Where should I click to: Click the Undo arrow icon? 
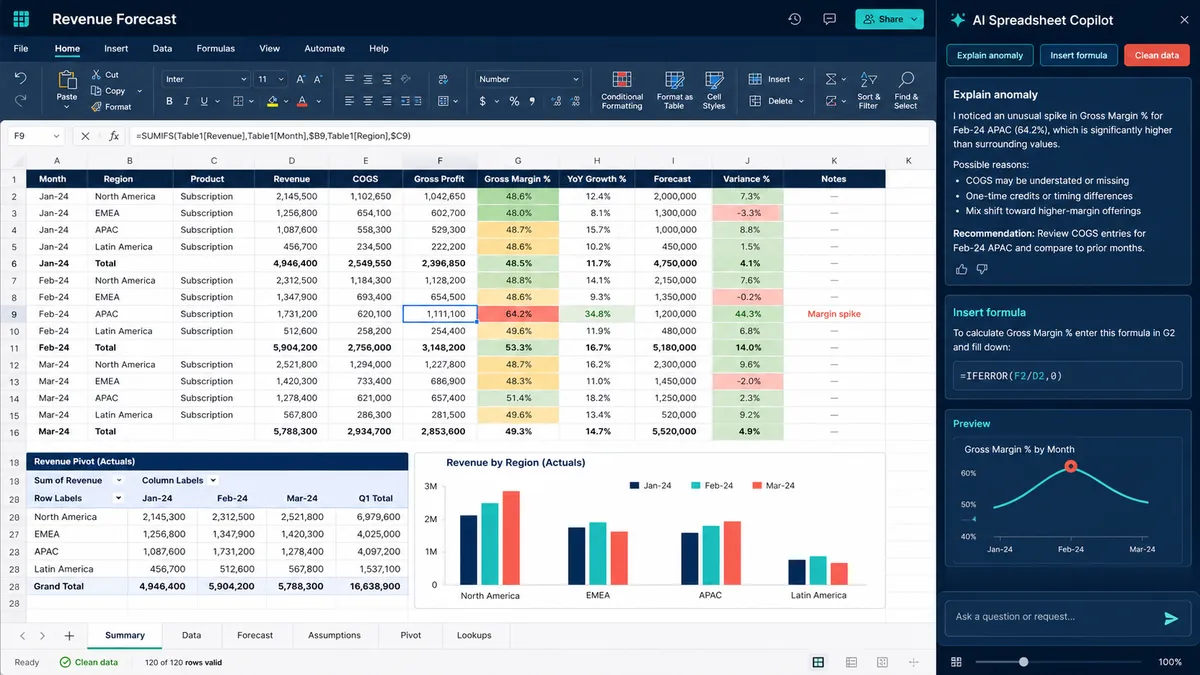point(21,78)
